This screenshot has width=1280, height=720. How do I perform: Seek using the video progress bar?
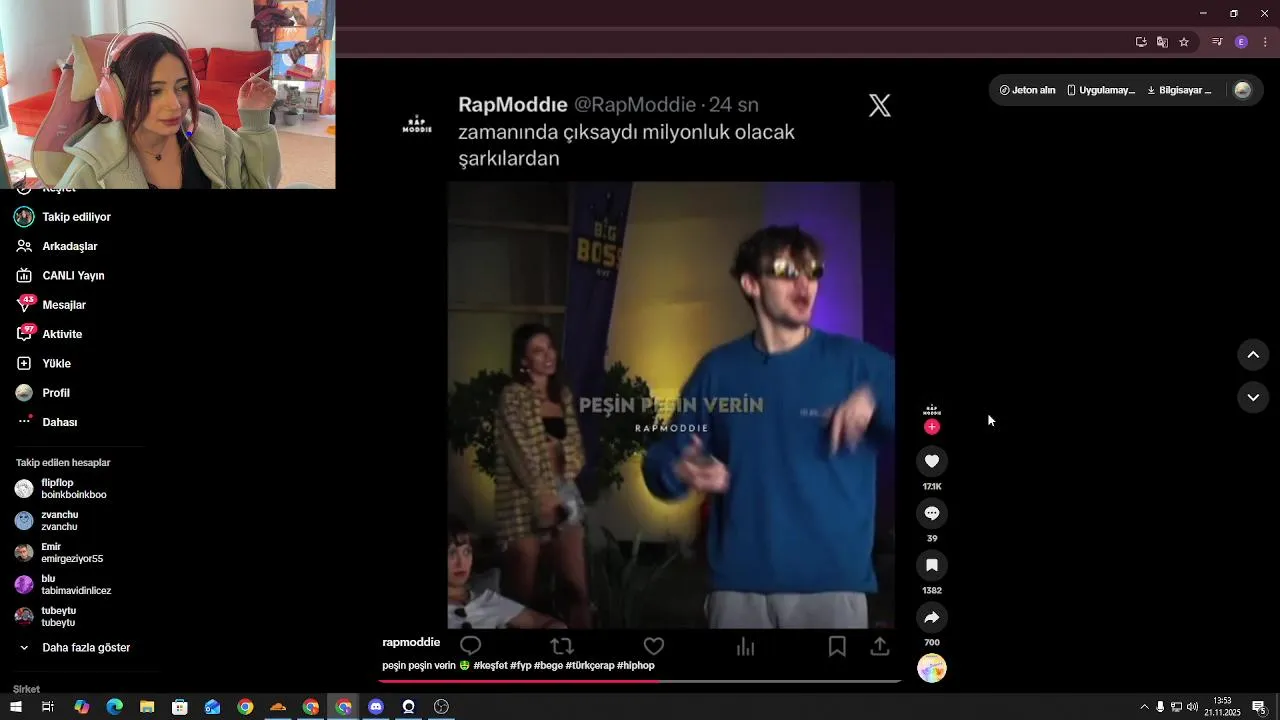[640, 681]
